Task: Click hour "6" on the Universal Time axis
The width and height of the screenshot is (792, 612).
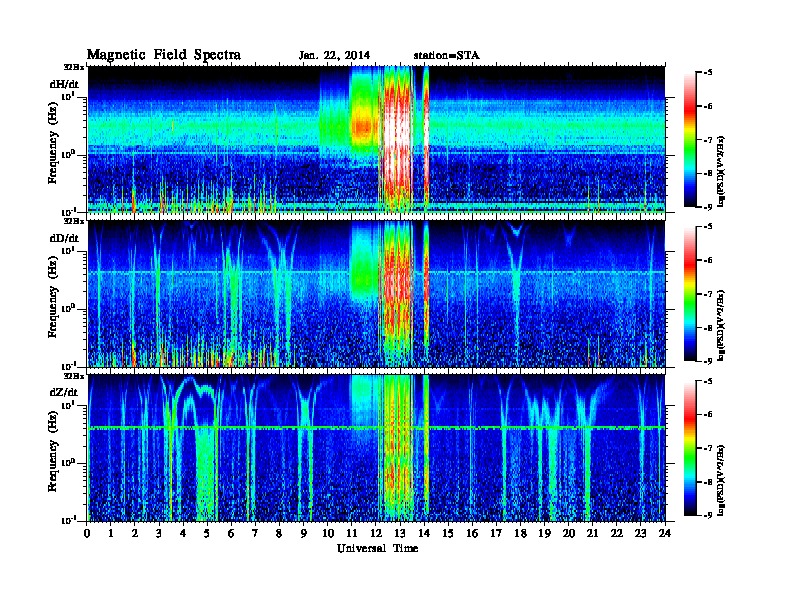Action: tap(231, 533)
